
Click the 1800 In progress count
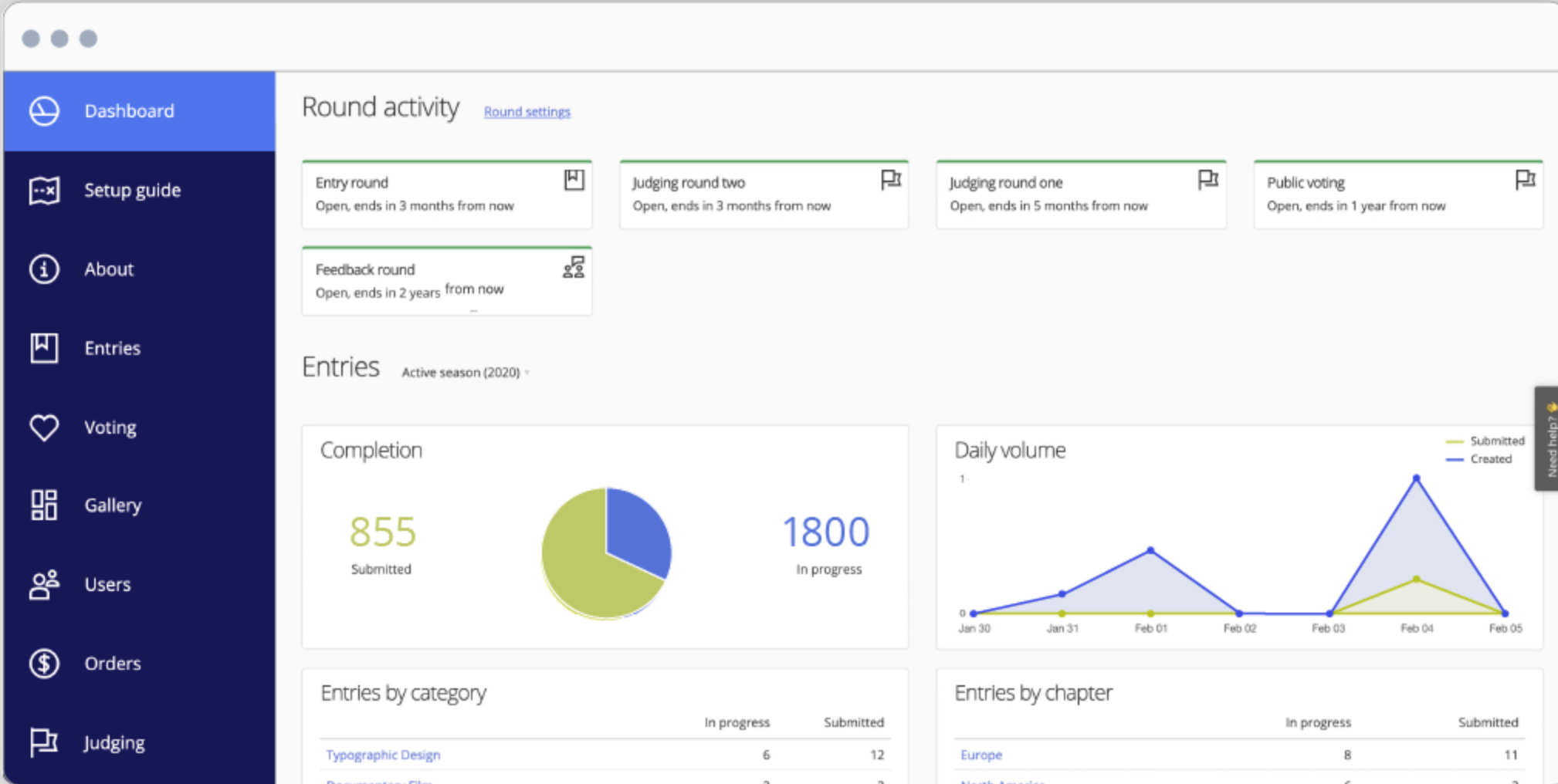pos(826,532)
